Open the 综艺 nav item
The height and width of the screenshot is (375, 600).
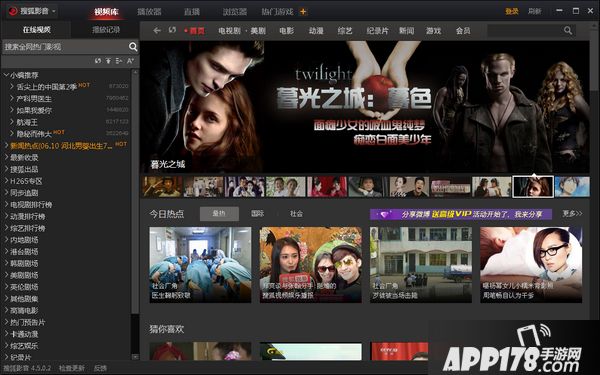point(345,31)
